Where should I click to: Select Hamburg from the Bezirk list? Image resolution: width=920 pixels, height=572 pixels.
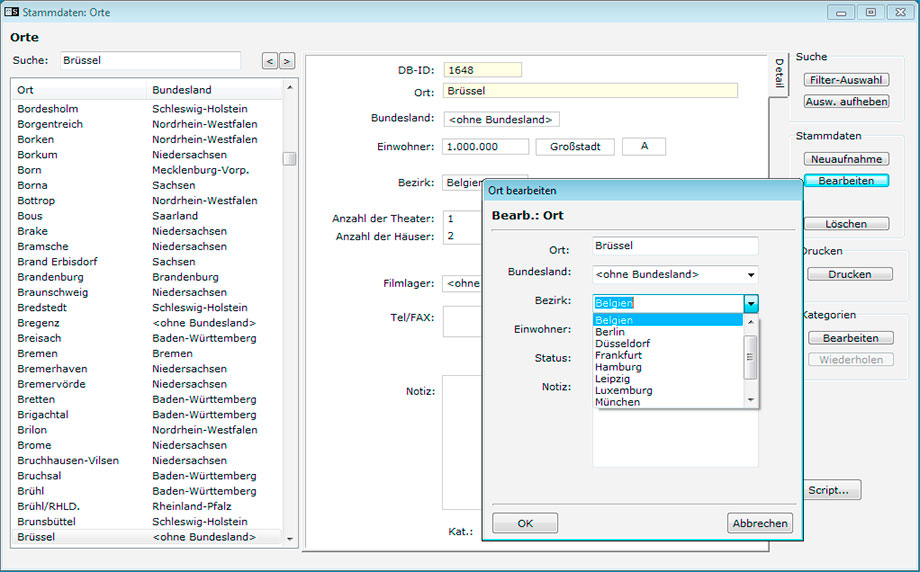(618, 367)
